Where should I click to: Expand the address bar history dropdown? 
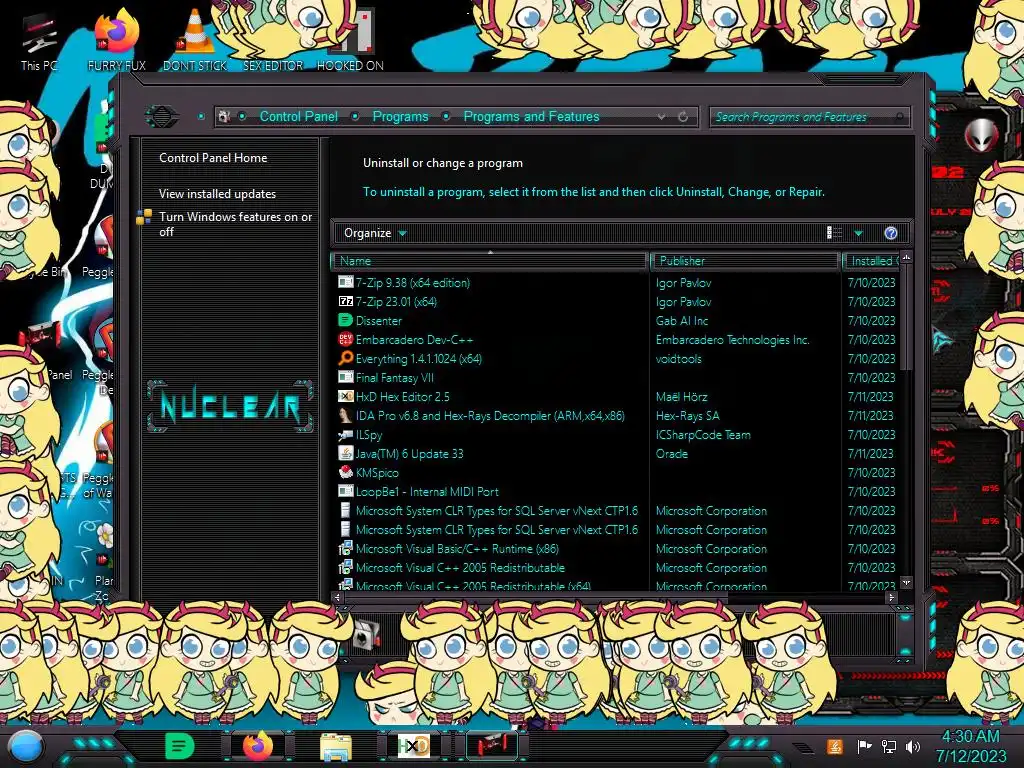(662, 117)
